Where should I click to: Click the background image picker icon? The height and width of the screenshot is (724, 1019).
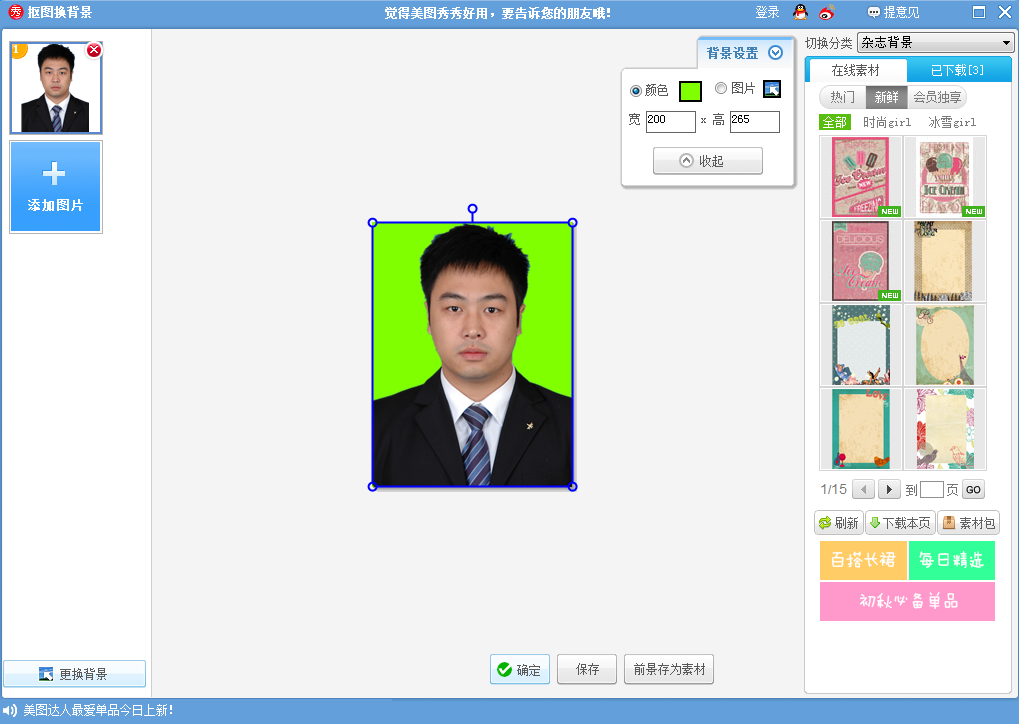(x=771, y=89)
